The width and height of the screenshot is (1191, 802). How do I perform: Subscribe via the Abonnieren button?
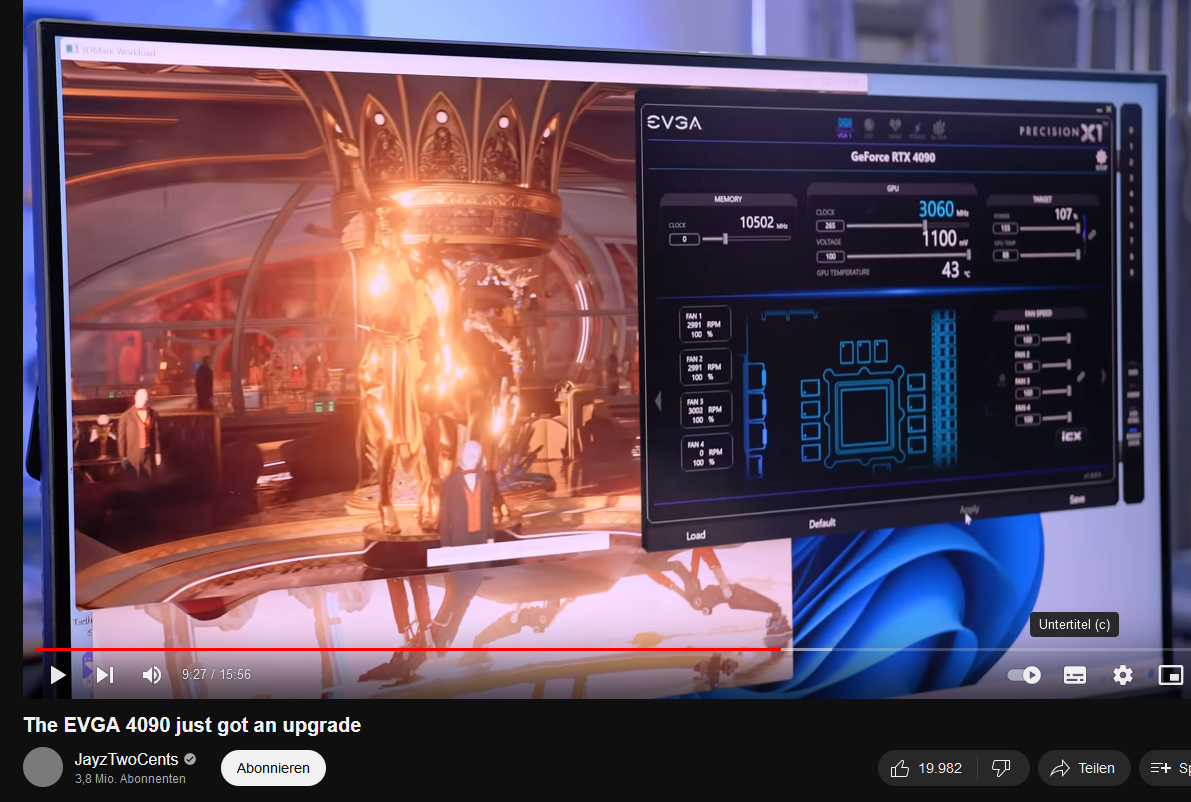tap(273, 768)
